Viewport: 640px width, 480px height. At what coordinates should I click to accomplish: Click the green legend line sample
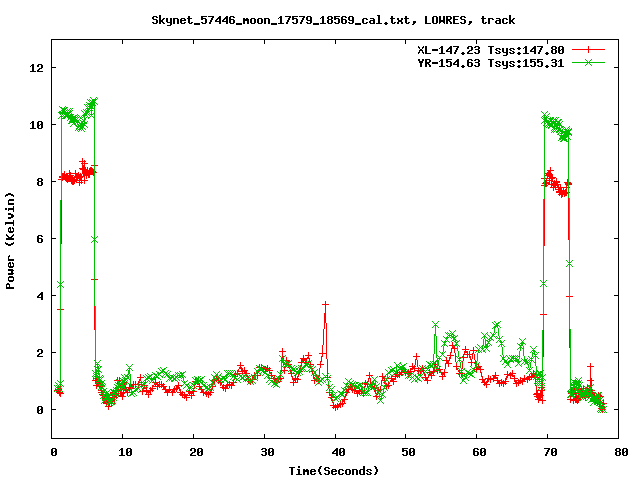point(588,62)
